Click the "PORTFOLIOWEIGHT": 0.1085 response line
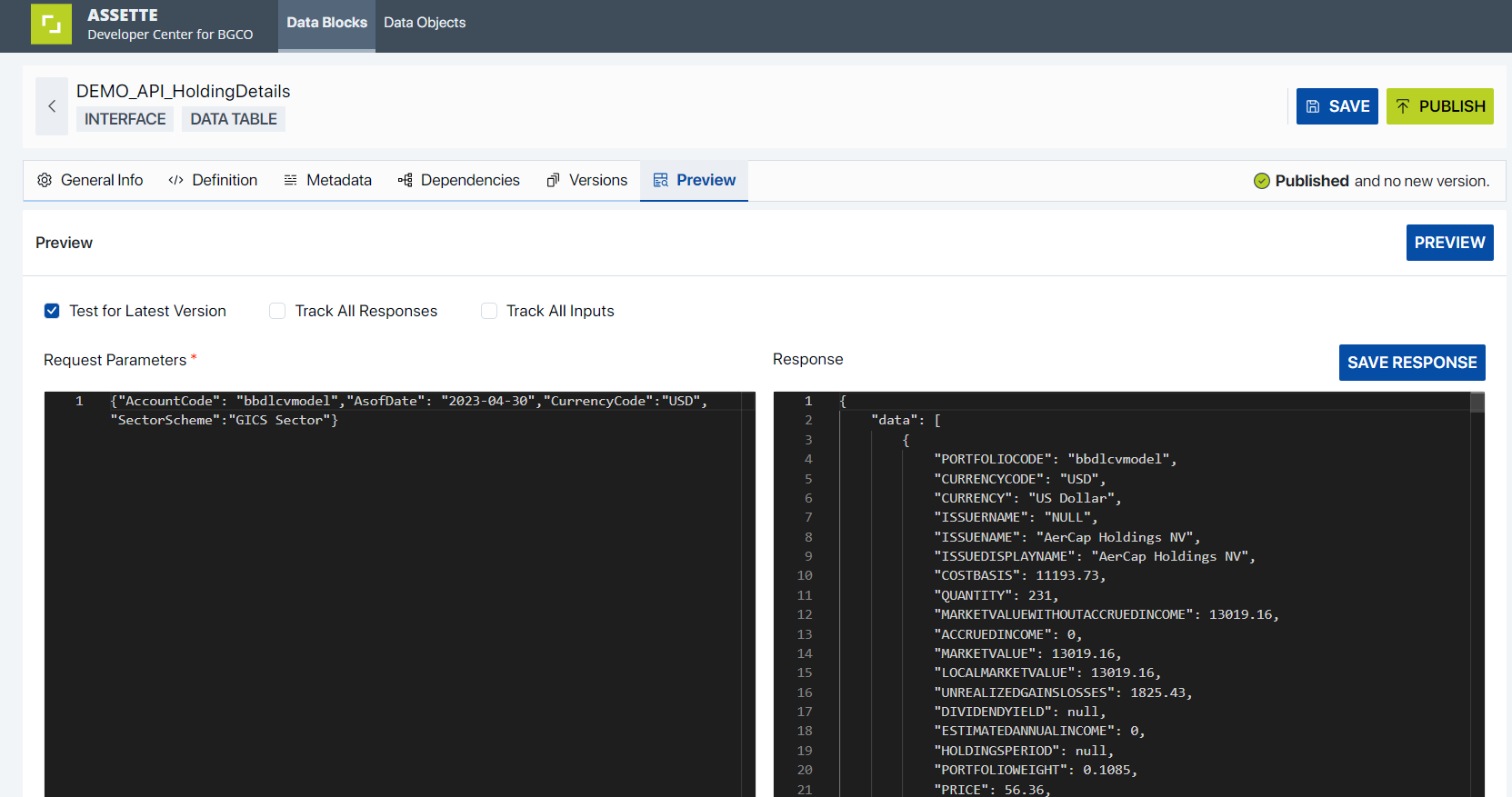The width and height of the screenshot is (1512, 797). tap(1036, 770)
